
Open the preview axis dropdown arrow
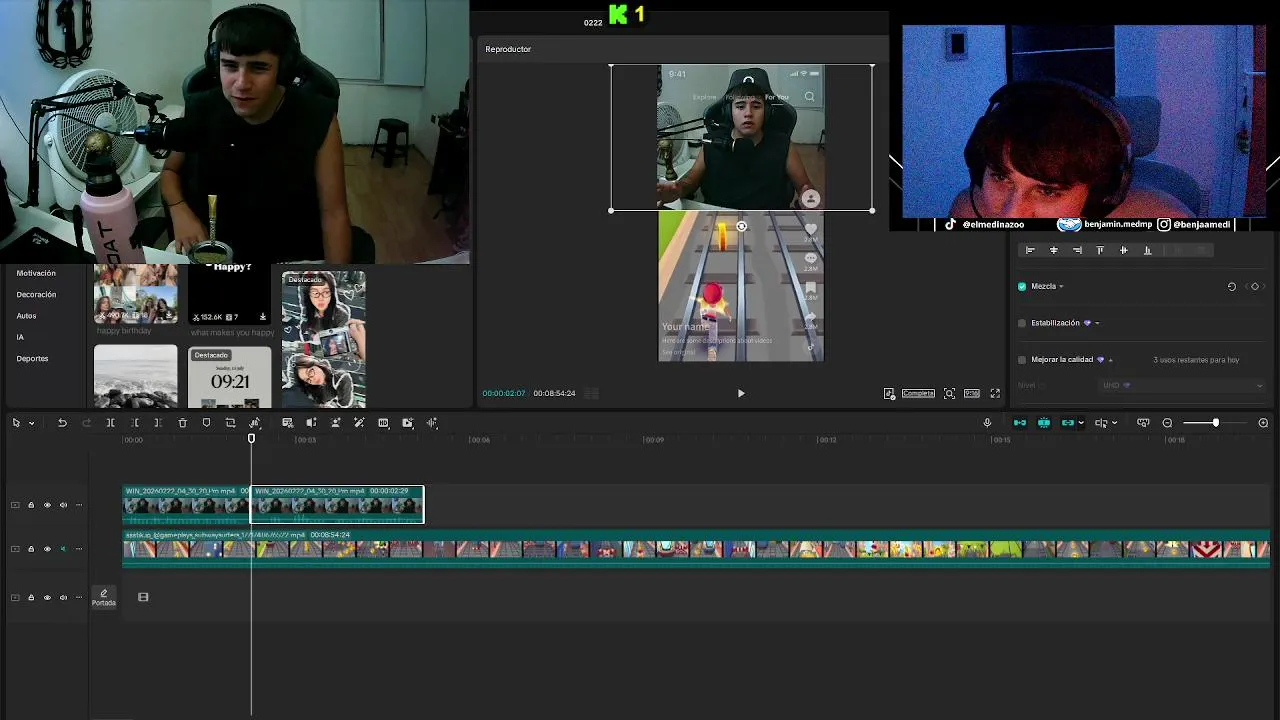tap(1114, 423)
